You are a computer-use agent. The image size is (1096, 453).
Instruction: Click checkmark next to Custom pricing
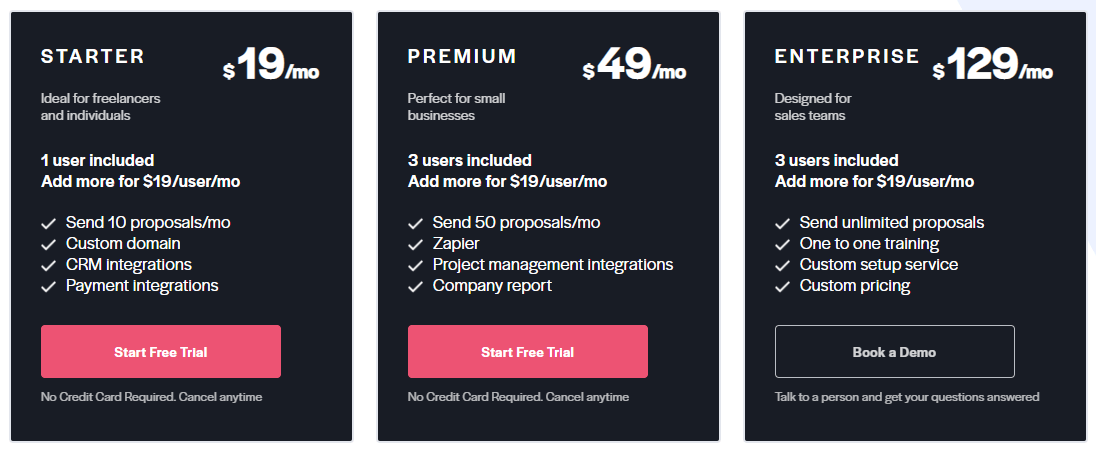(x=782, y=287)
